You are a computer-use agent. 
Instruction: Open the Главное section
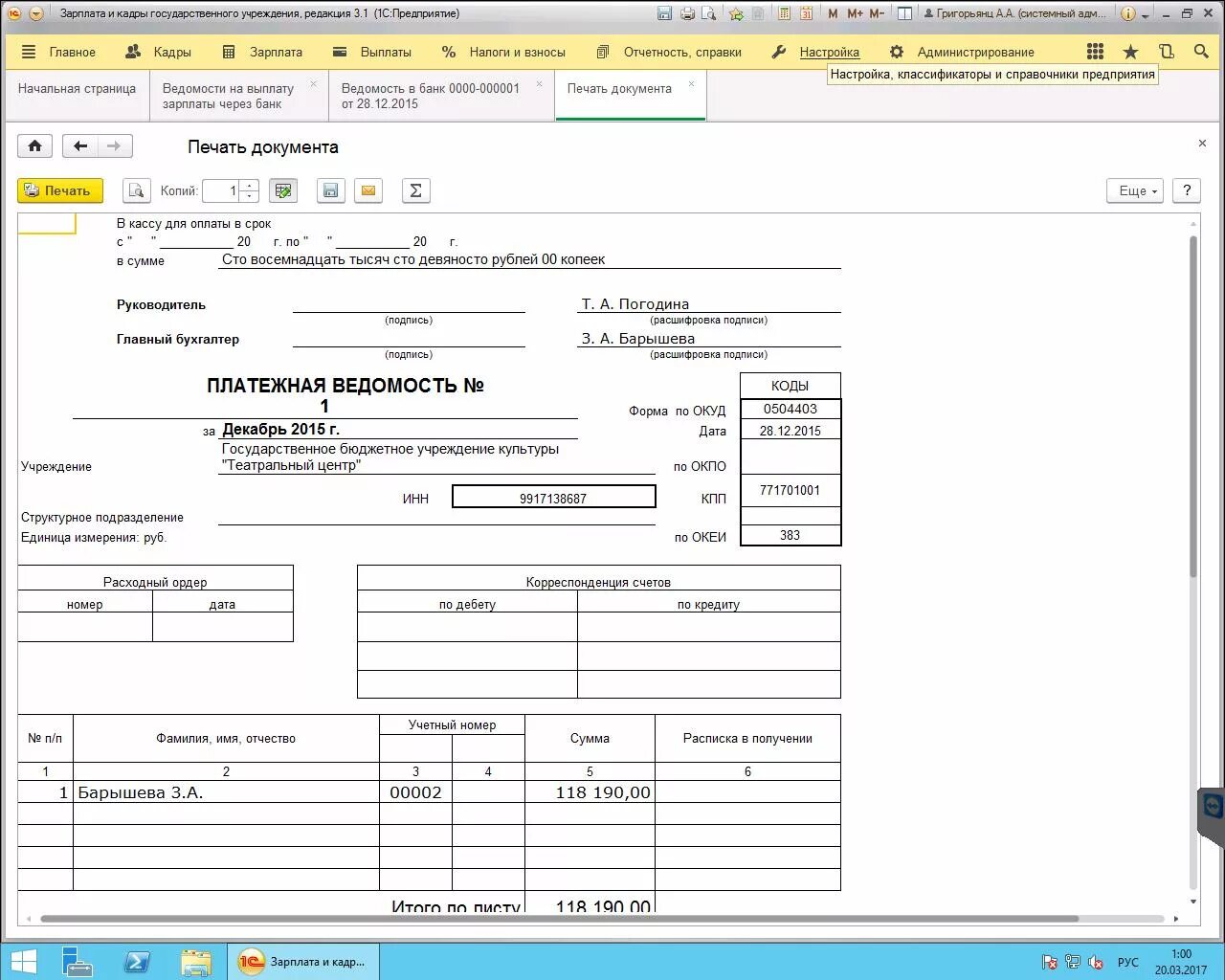point(58,52)
